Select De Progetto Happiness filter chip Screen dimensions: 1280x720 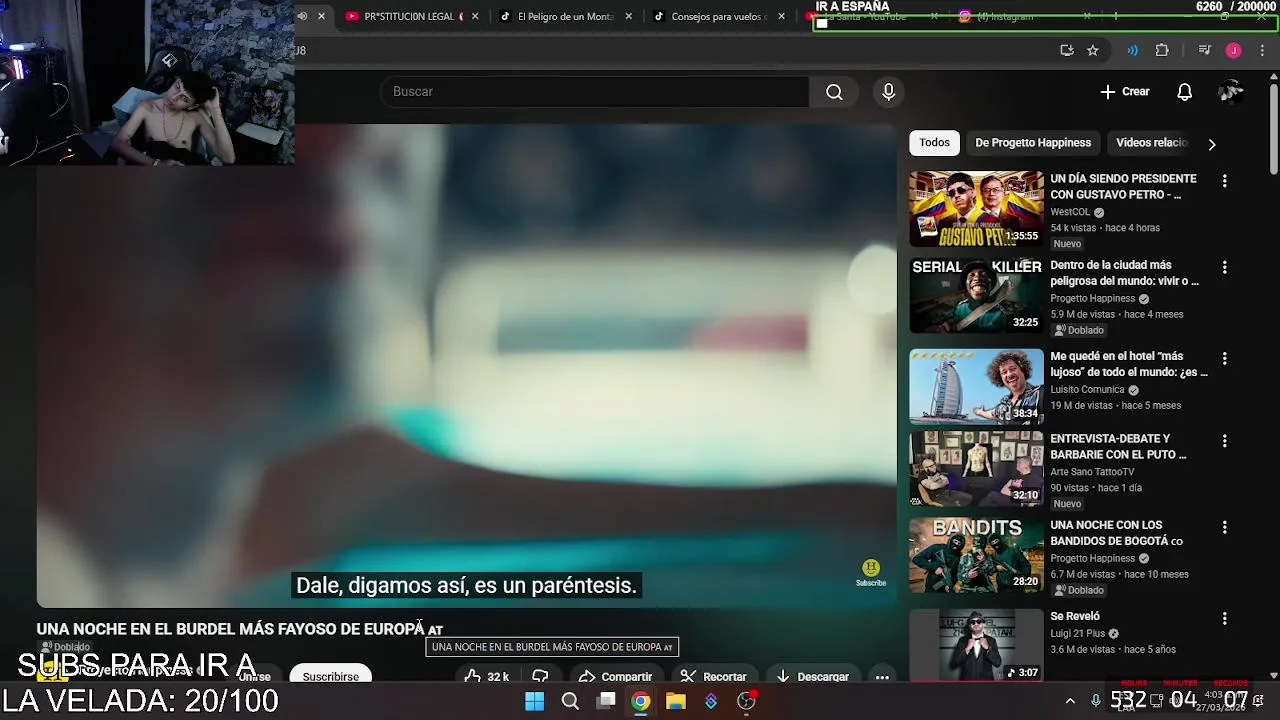(x=1033, y=143)
